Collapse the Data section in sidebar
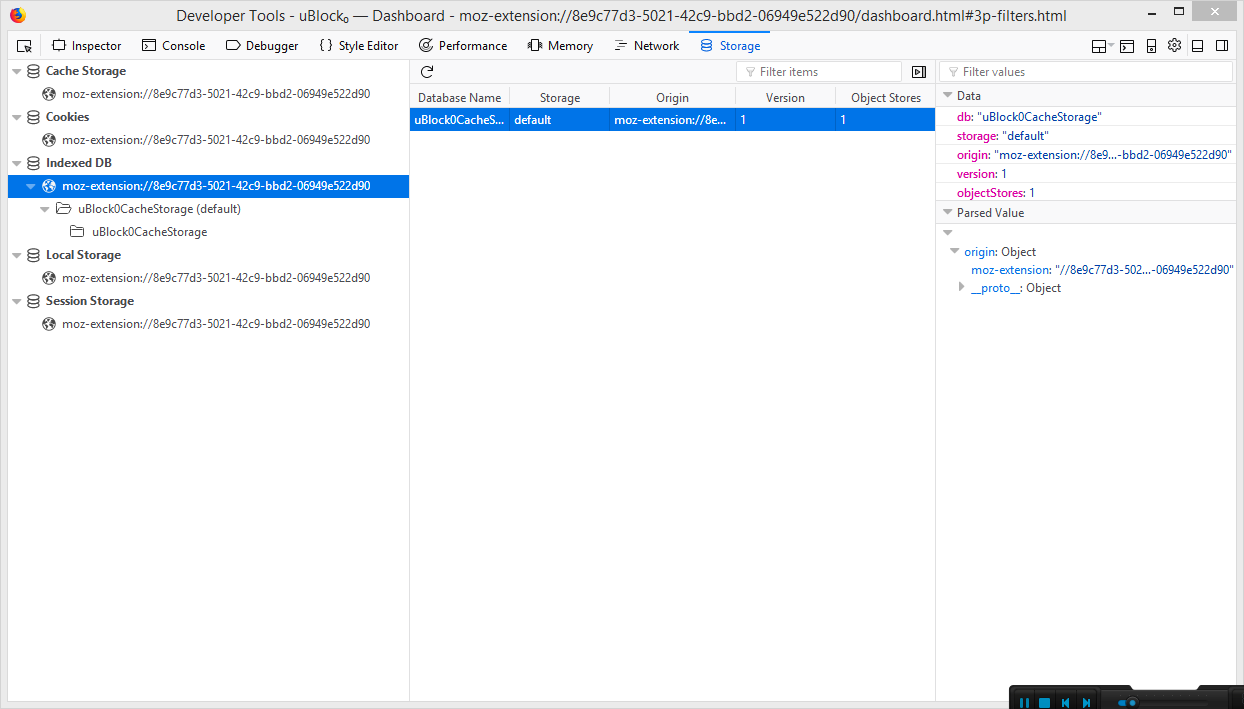The image size is (1244, 709). 947,96
